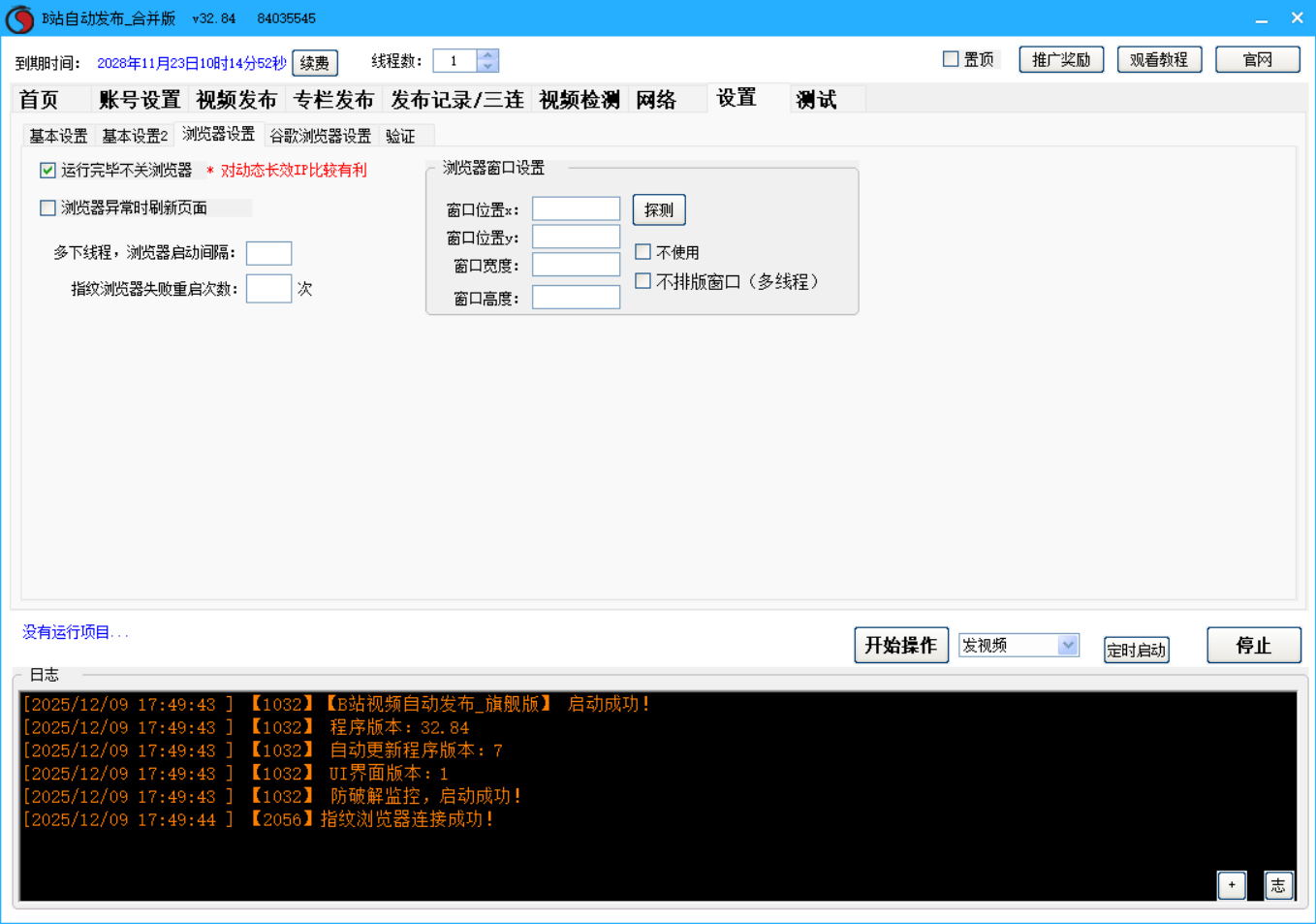Click the plus icon in log panel
Screen dimensions: 1316x924
1231,884
